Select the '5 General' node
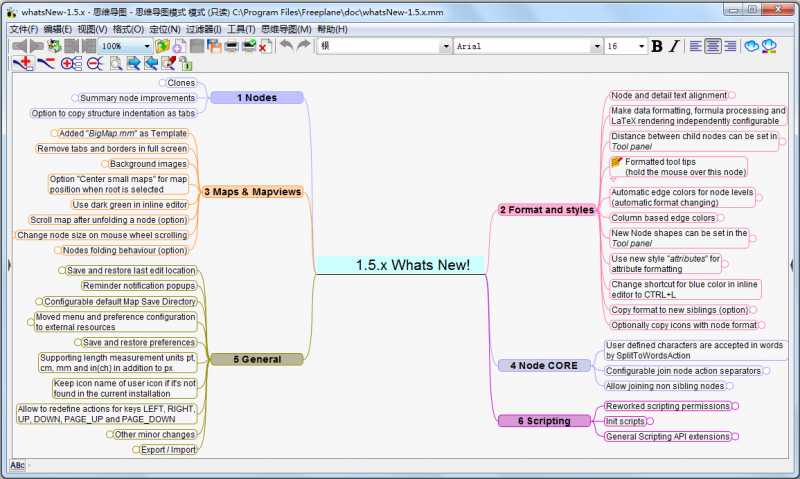800x479 pixels. (x=257, y=359)
